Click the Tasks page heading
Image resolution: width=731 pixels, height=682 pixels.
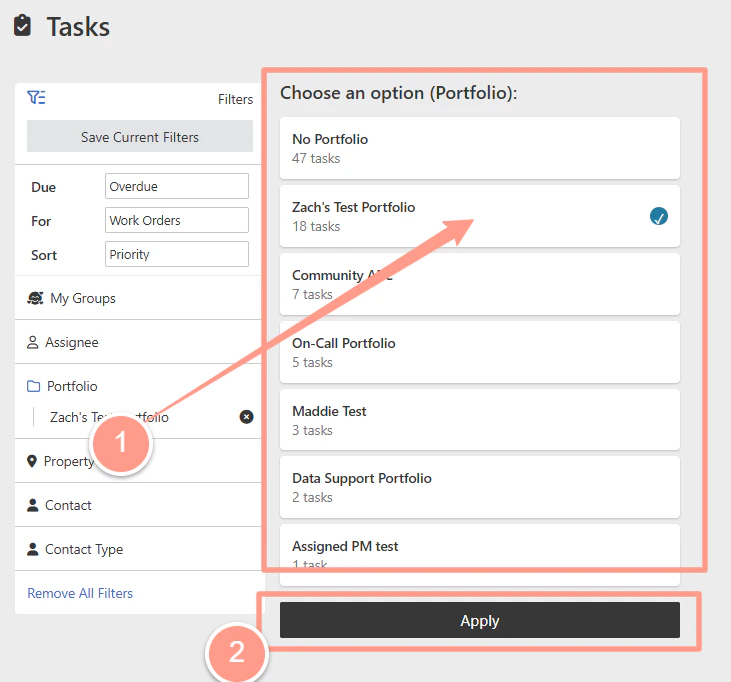coord(78,27)
